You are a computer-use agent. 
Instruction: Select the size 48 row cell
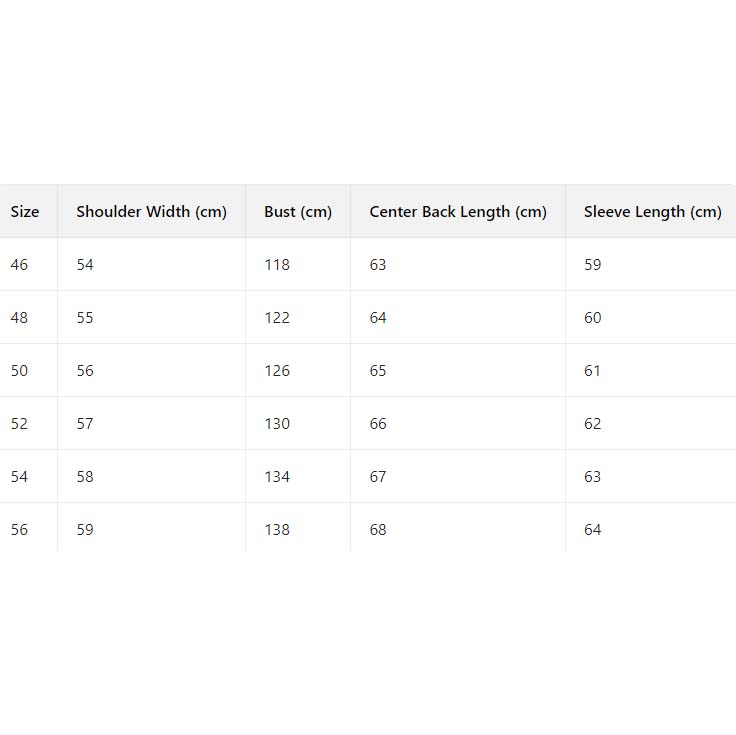(x=20, y=318)
